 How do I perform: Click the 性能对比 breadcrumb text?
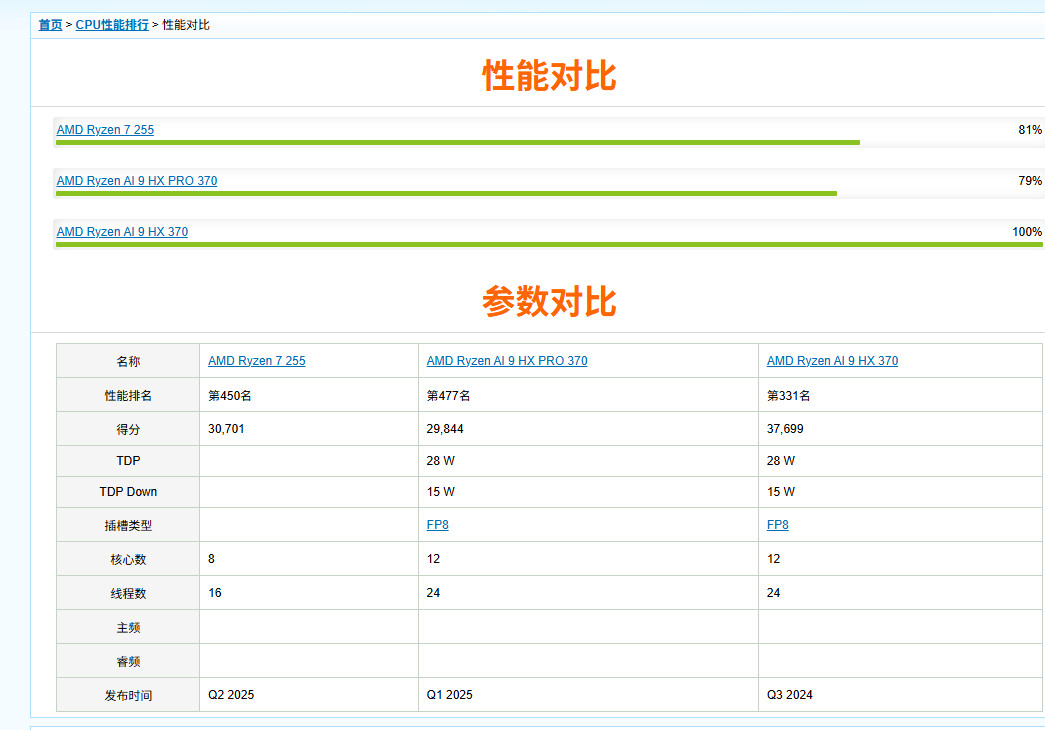click(x=186, y=25)
